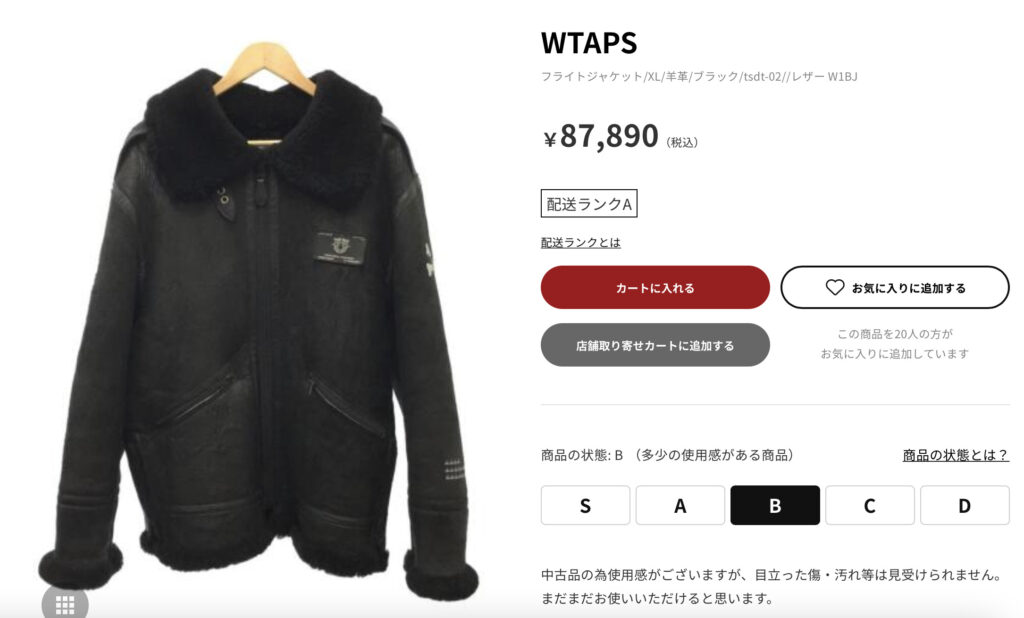Add this item to favorites

click(895, 287)
